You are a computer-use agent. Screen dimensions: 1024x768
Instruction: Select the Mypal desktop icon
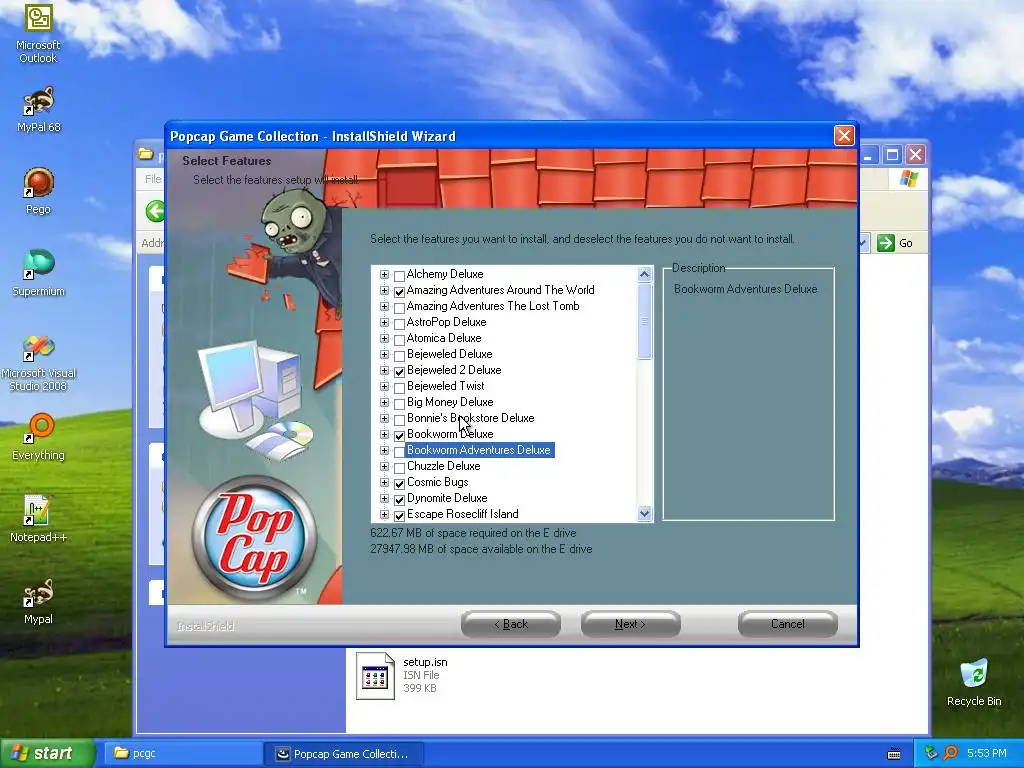(38, 601)
